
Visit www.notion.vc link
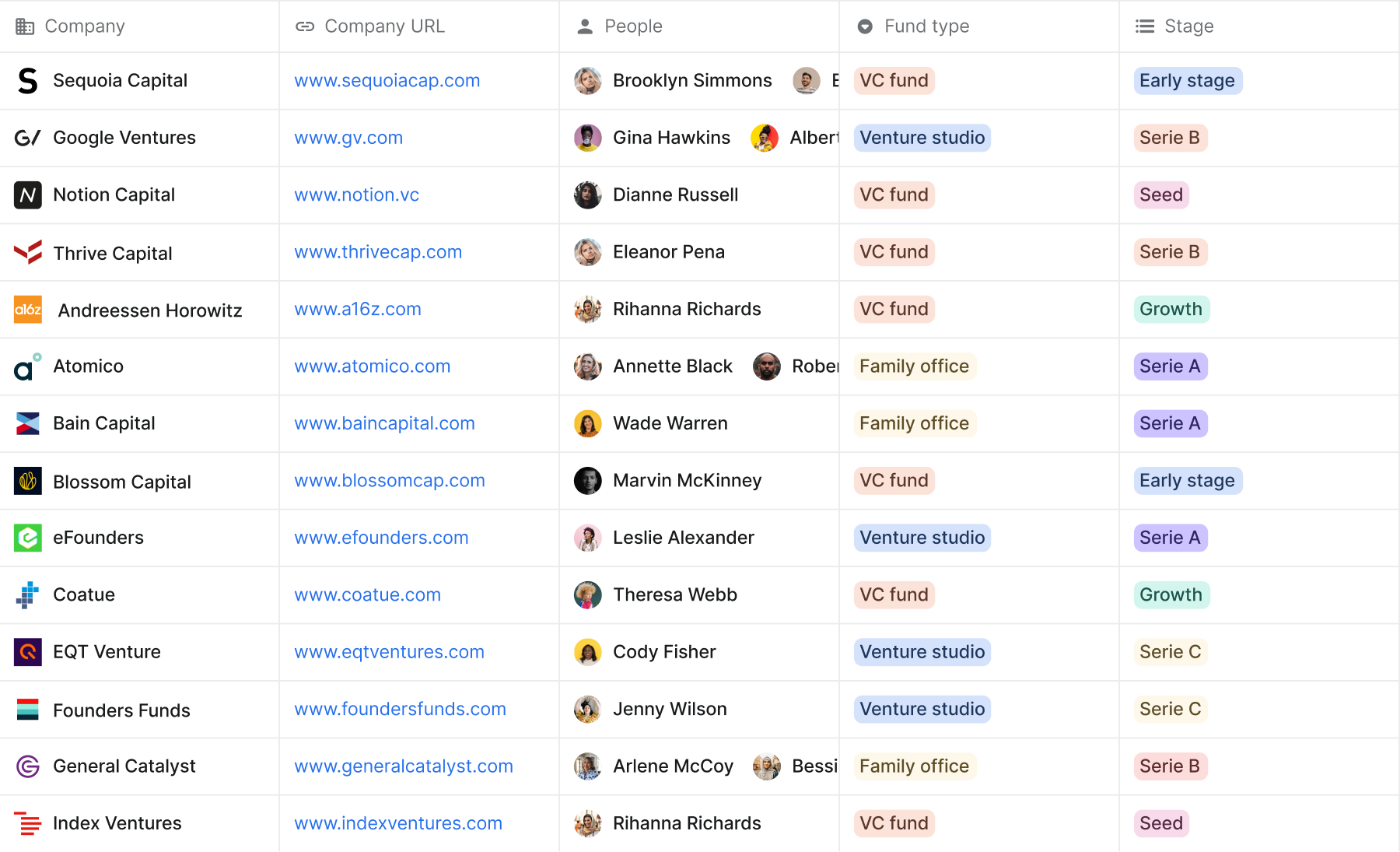(x=357, y=195)
